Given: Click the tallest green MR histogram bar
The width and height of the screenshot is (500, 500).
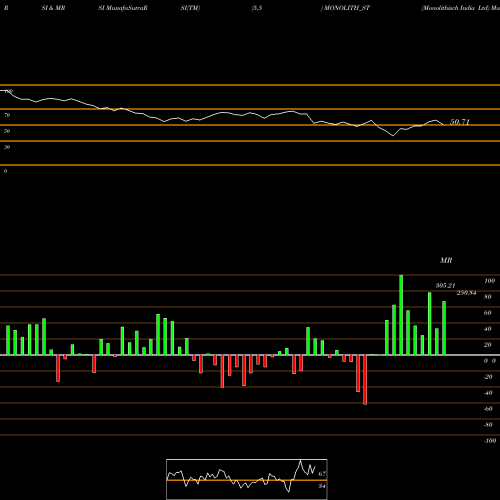Looking at the screenshot, I should coord(401,315).
